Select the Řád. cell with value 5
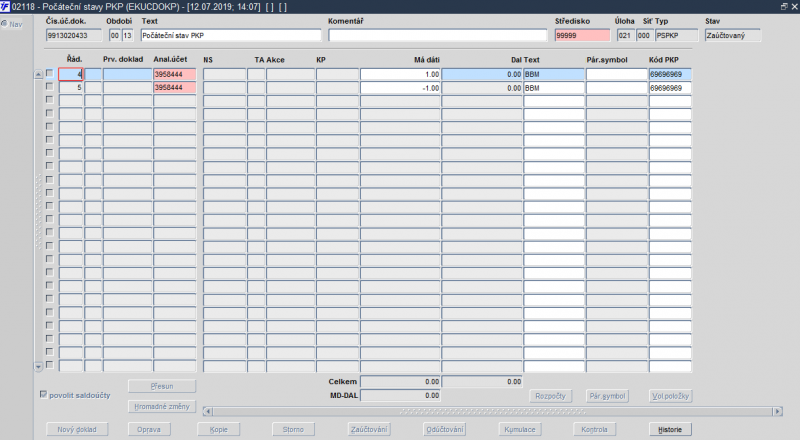The image size is (800, 440). tap(70, 88)
